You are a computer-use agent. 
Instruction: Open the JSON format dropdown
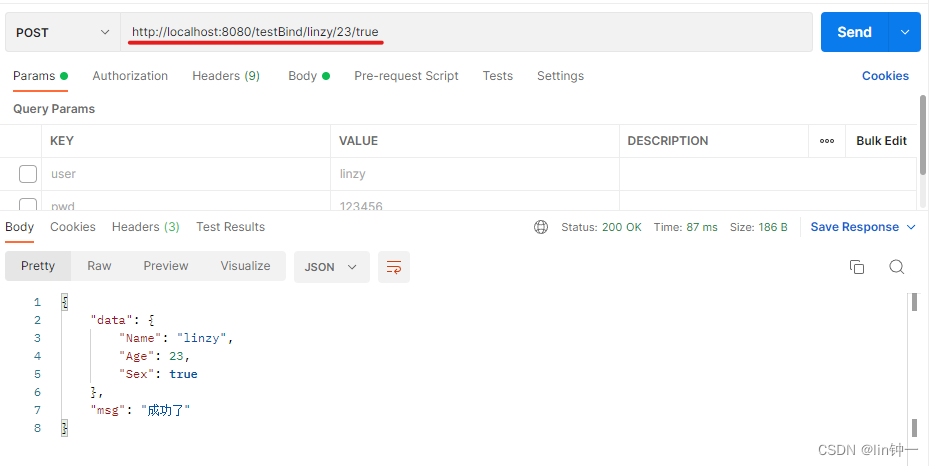coord(331,267)
